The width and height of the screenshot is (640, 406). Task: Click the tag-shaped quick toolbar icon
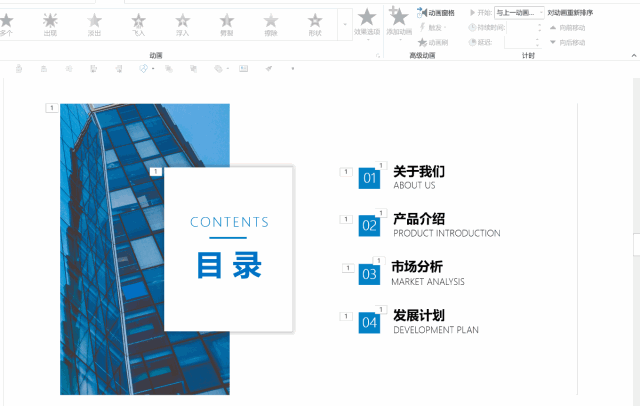point(218,69)
